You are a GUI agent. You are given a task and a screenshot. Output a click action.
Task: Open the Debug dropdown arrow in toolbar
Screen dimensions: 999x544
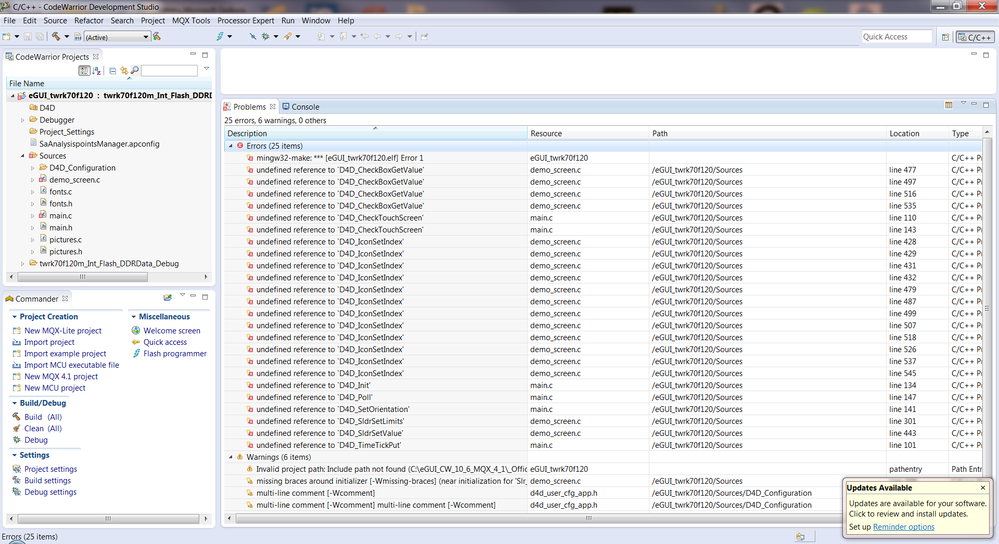coord(276,36)
